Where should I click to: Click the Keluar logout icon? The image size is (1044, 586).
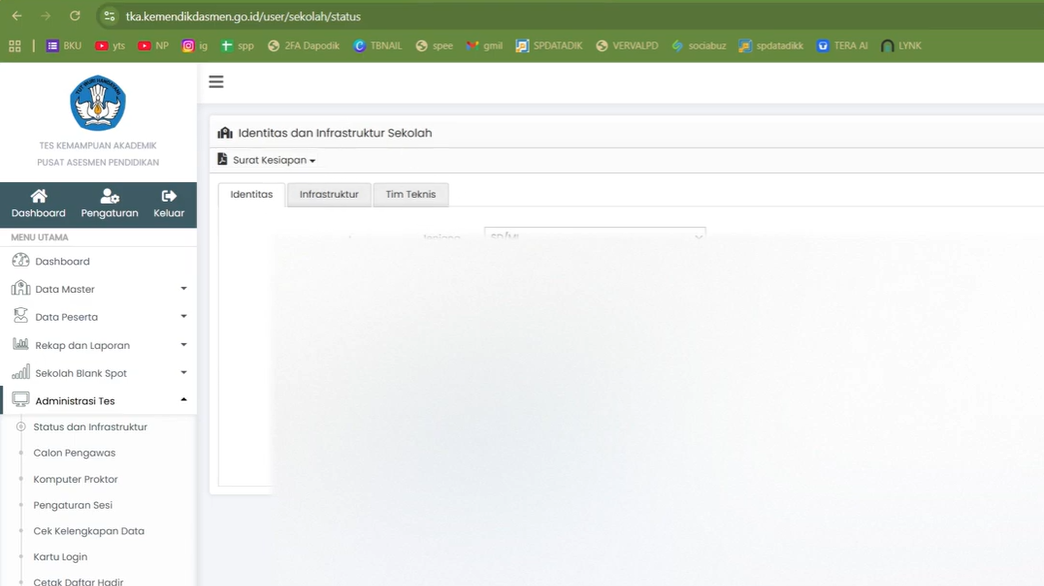[x=168, y=196]
